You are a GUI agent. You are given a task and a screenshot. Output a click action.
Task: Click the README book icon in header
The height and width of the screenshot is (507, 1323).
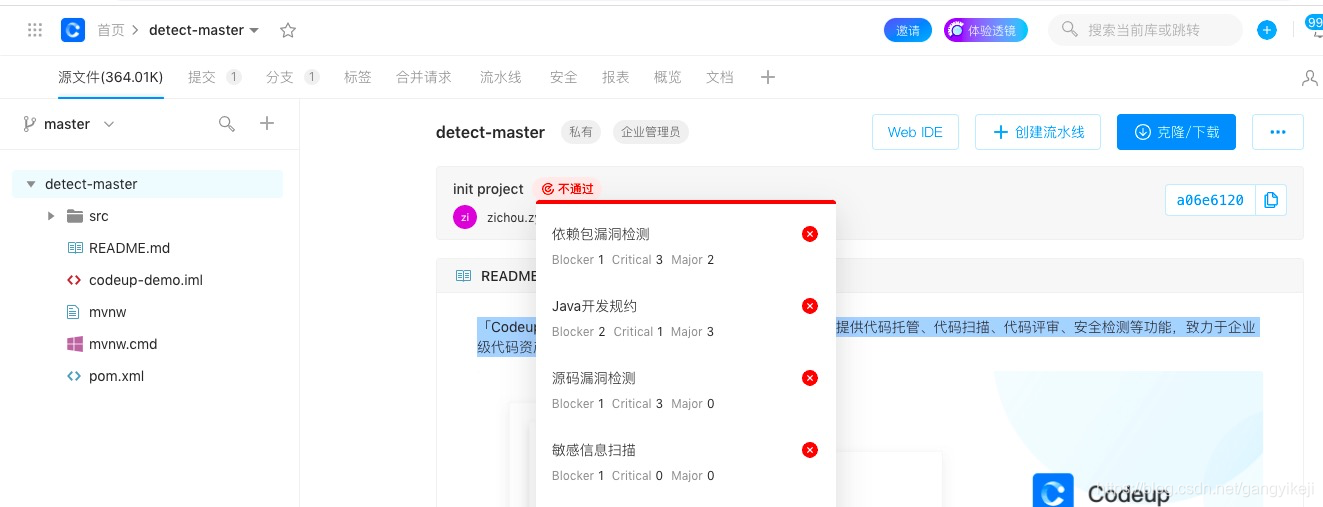click(x=463, y=276)
